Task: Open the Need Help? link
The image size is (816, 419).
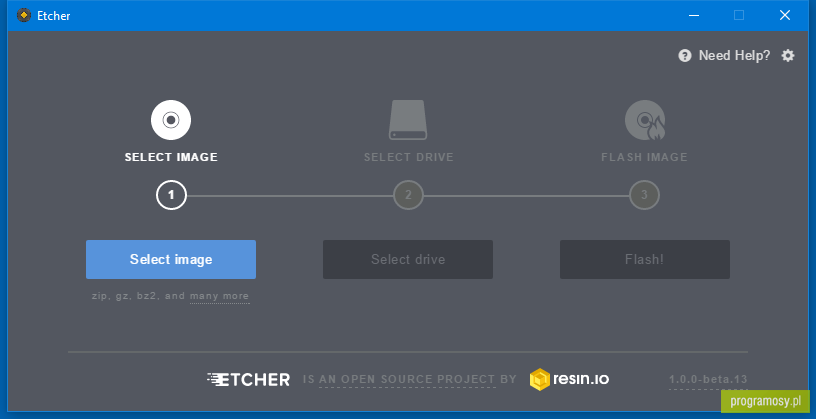Action: coord(734,56)
